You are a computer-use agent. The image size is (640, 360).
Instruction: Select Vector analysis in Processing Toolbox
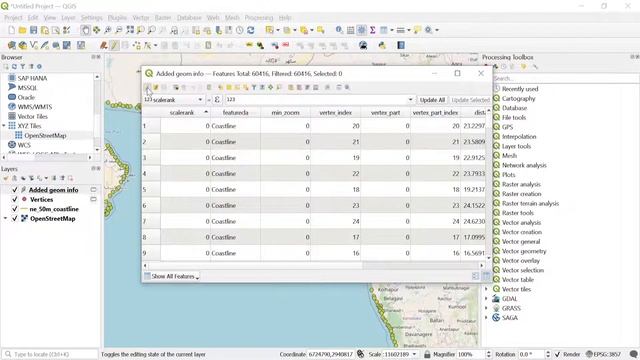click(x=521, y=222)
